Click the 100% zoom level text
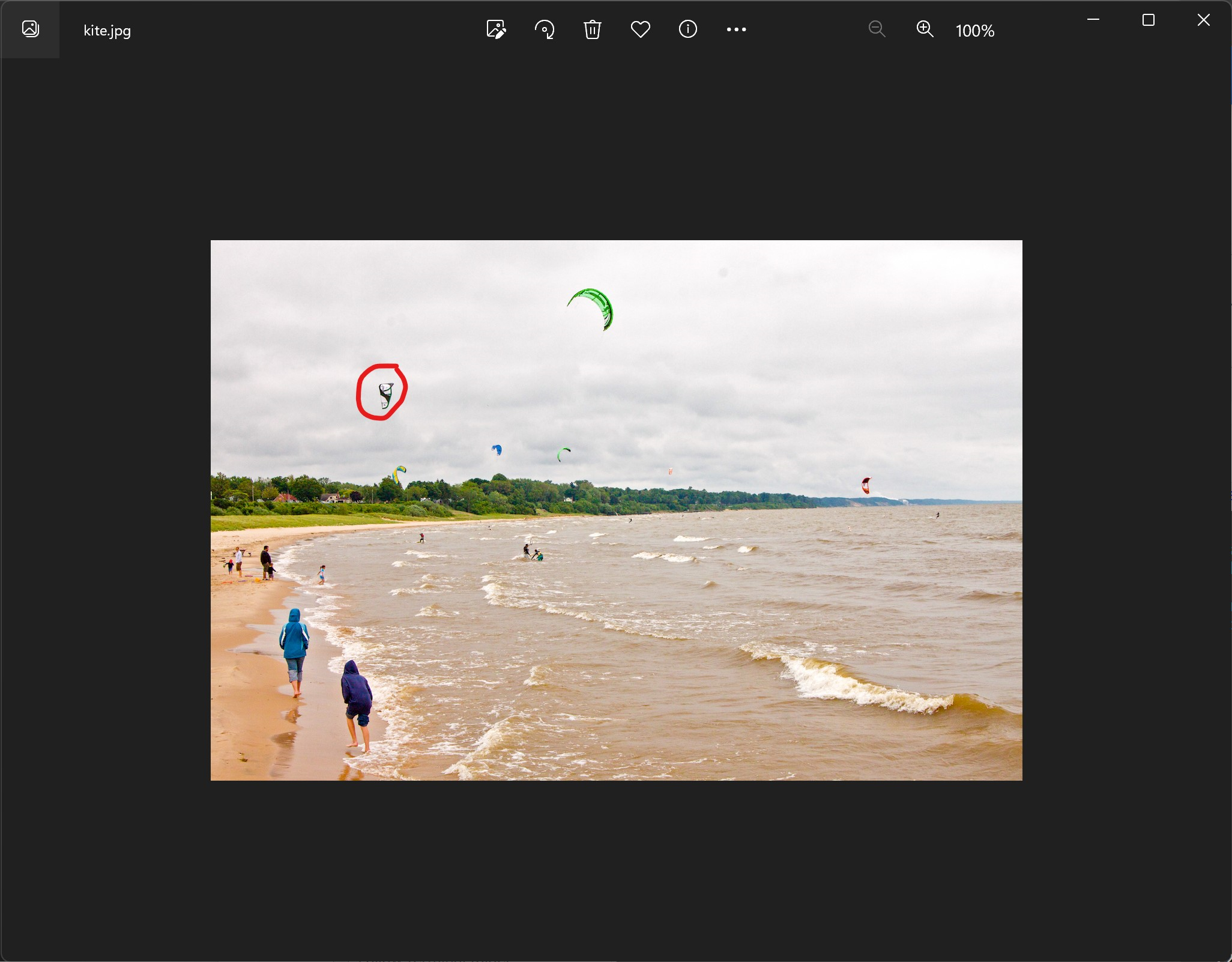 [975, 31]
